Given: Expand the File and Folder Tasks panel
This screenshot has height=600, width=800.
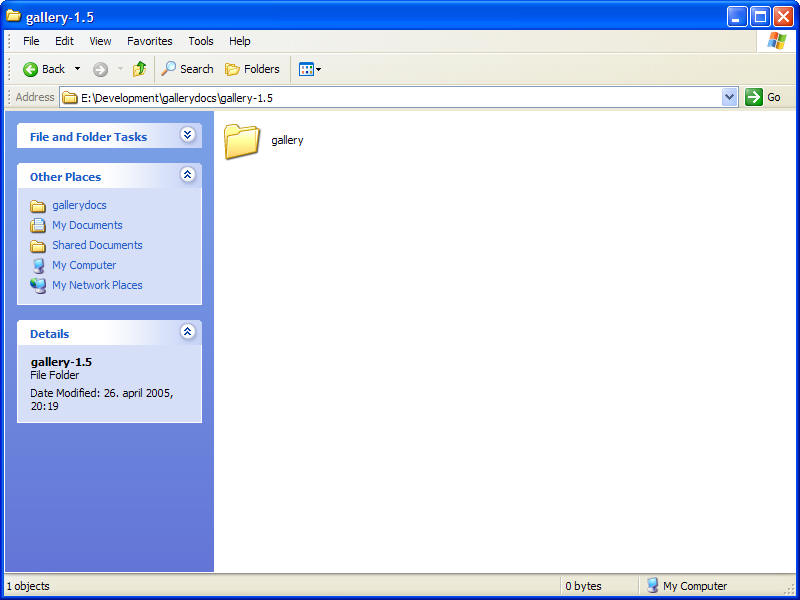Looking at the screenshot, I should [x=187, y=135].
